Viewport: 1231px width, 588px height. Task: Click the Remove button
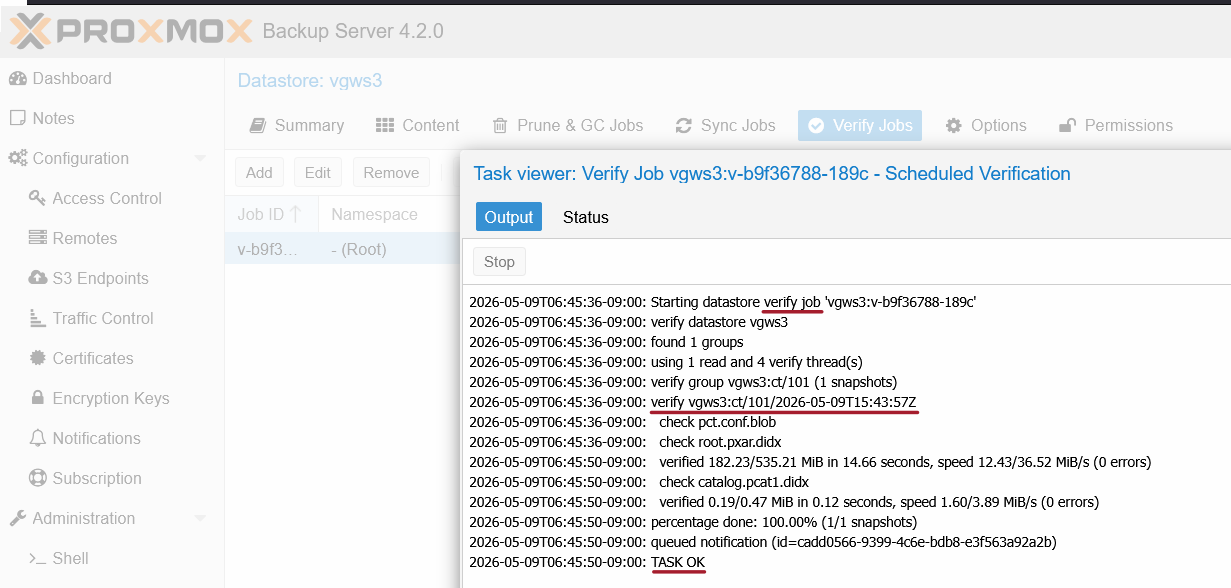[x=391, y=172]
